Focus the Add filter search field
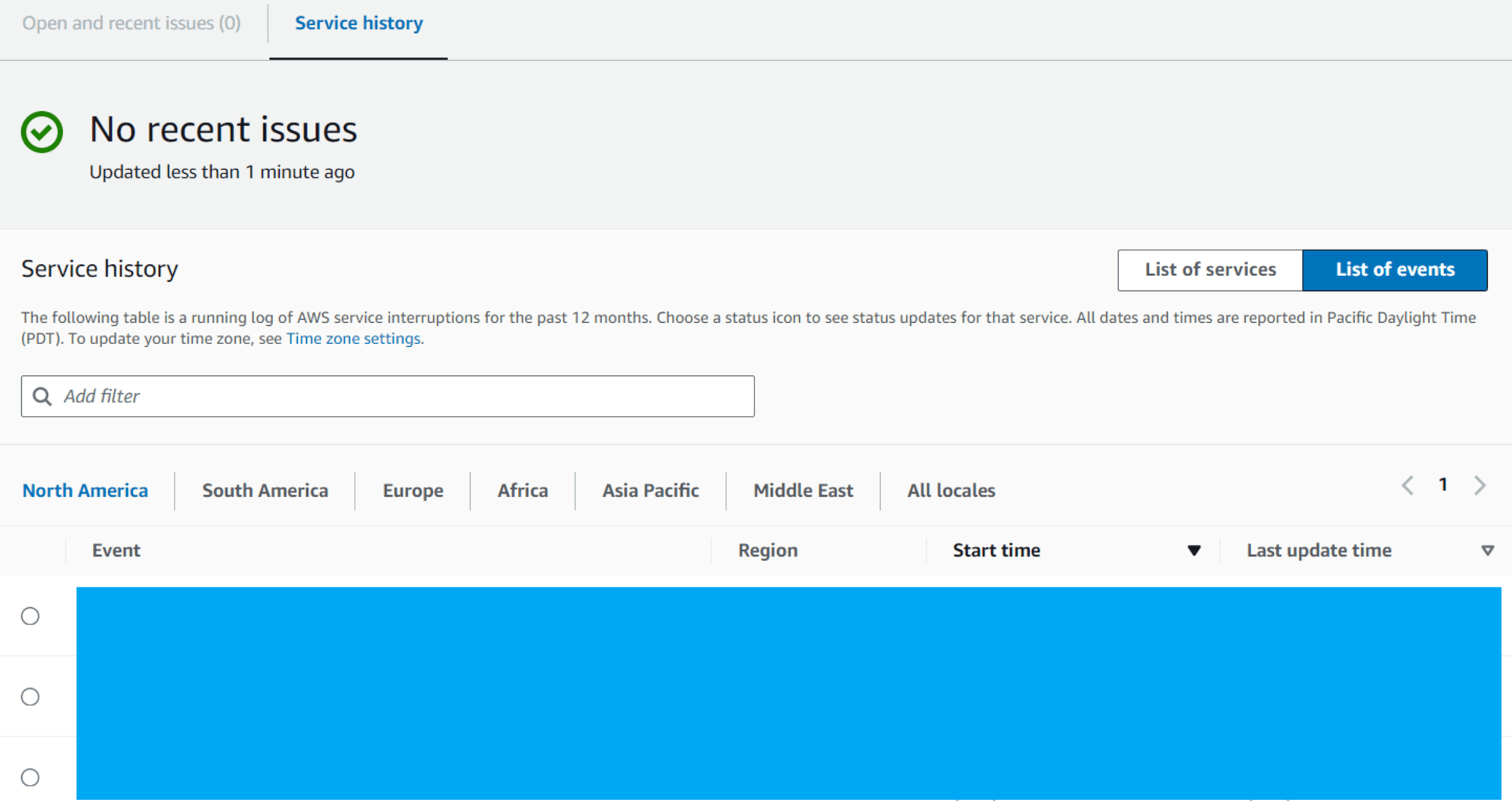Image resolution: width=1512 pixels, height=803 pixels. coord(388,396)
